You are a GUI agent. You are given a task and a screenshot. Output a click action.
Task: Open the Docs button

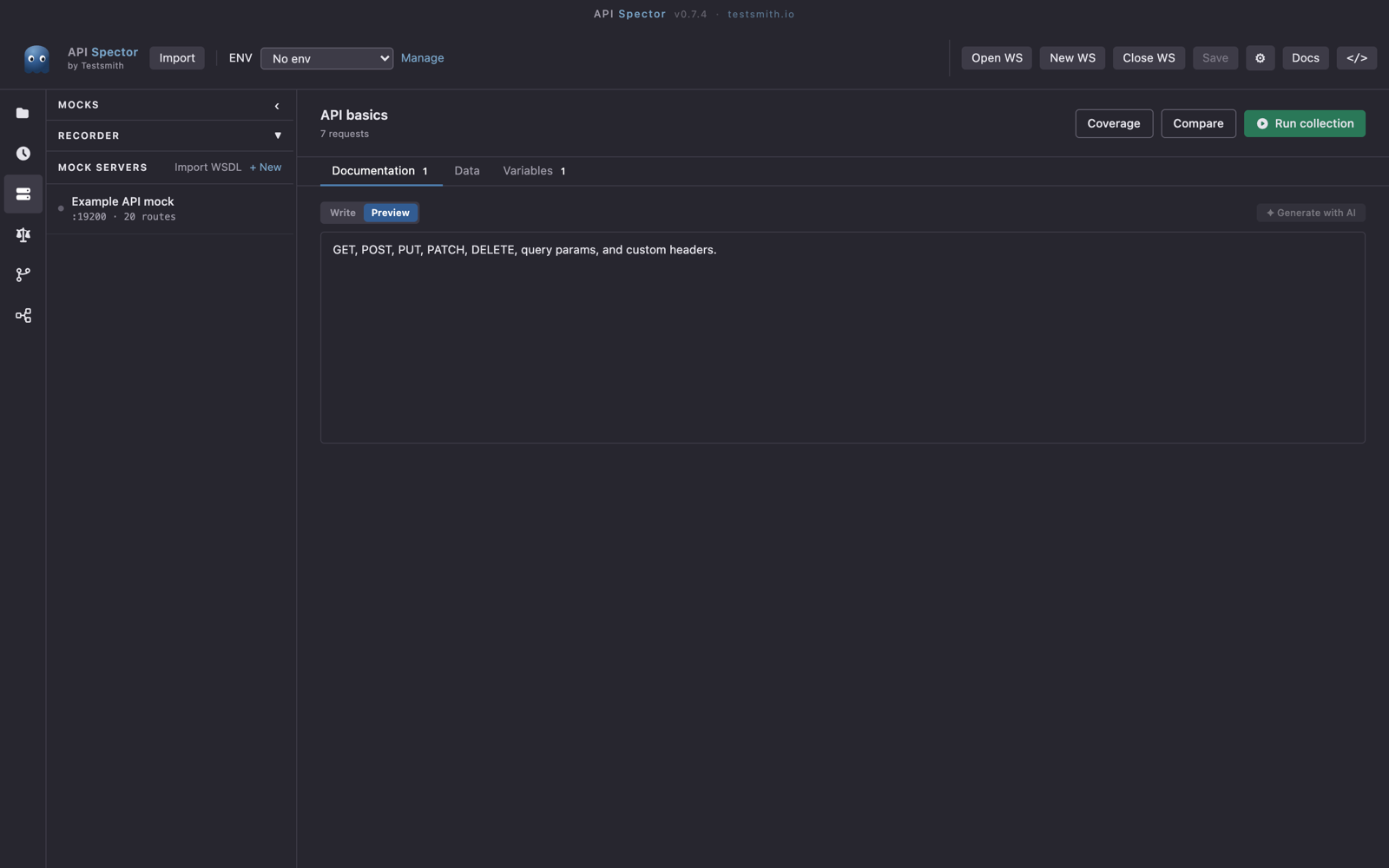pyautogui.click(x=1305, y=58)
